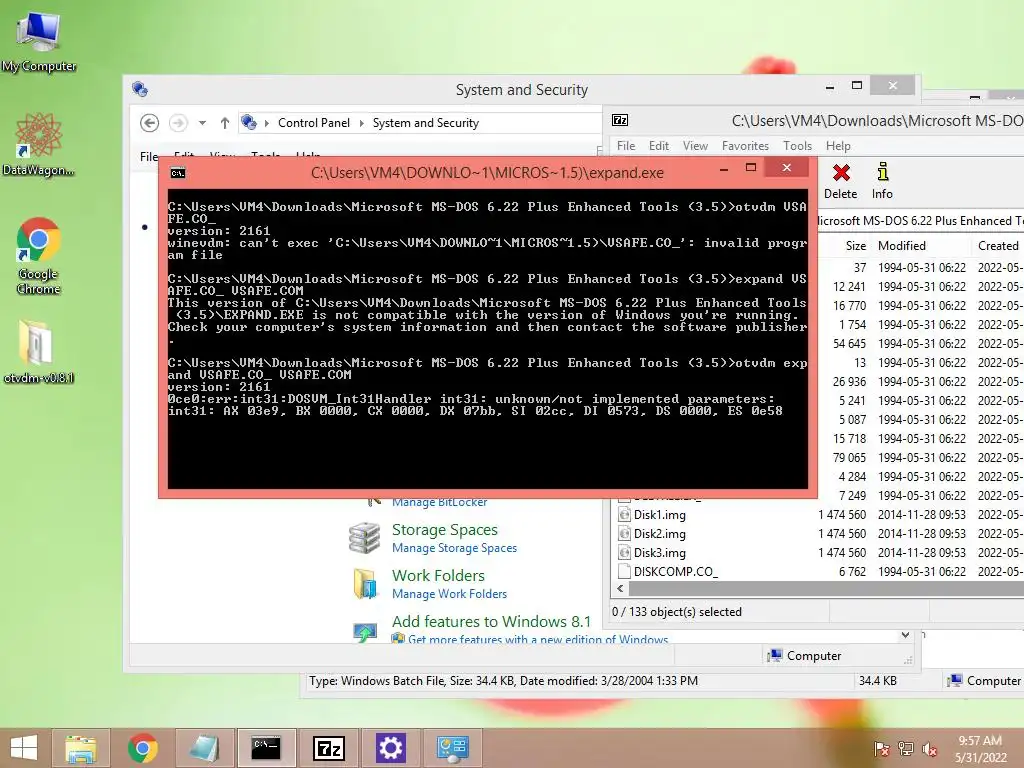1024x768 pixels.
Task: Open the notepad-style taskbar app
Action: (x=204, y=748)
